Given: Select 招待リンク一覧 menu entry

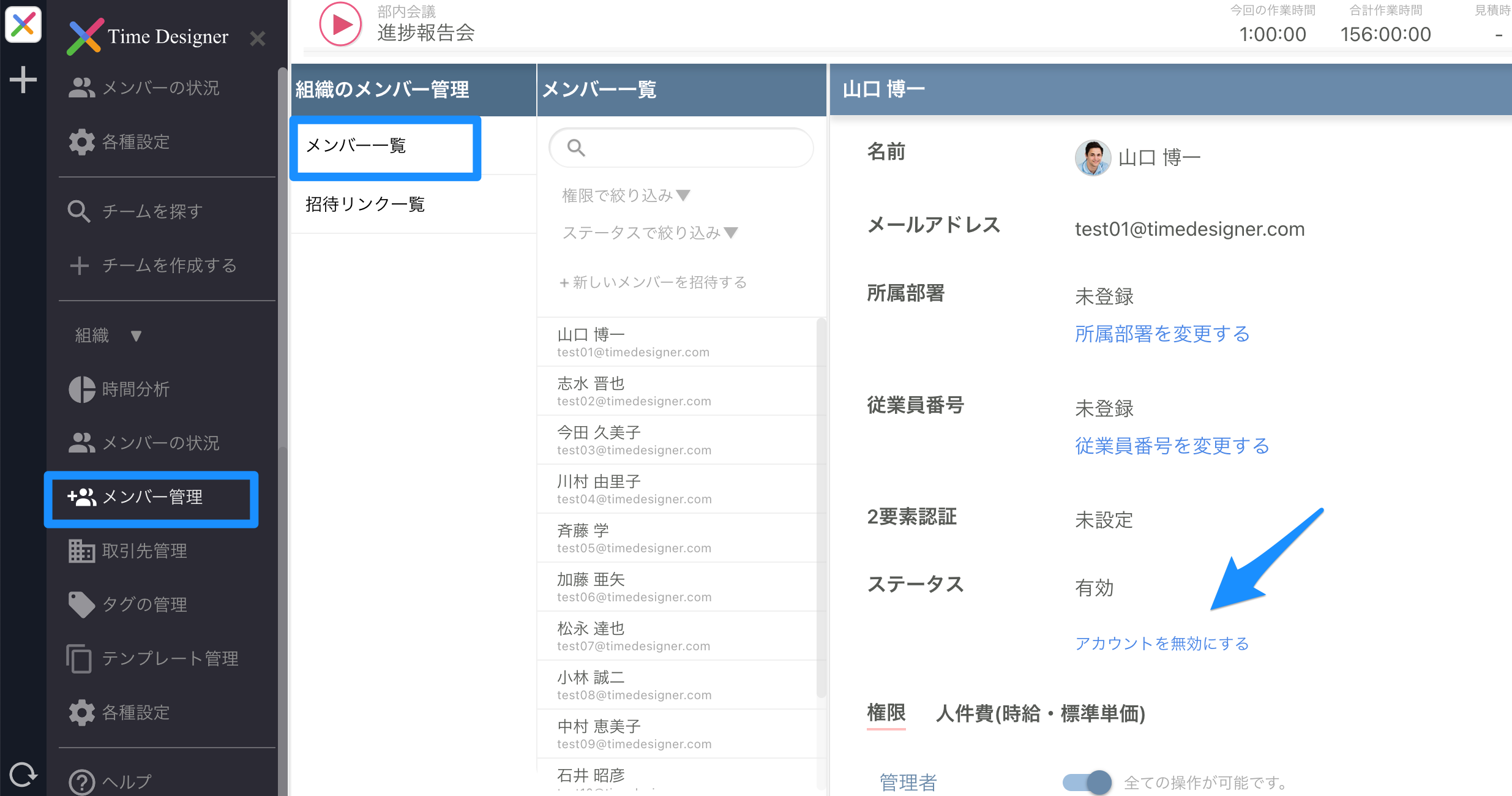Looking at the screenshot, I should coord(365,205).
